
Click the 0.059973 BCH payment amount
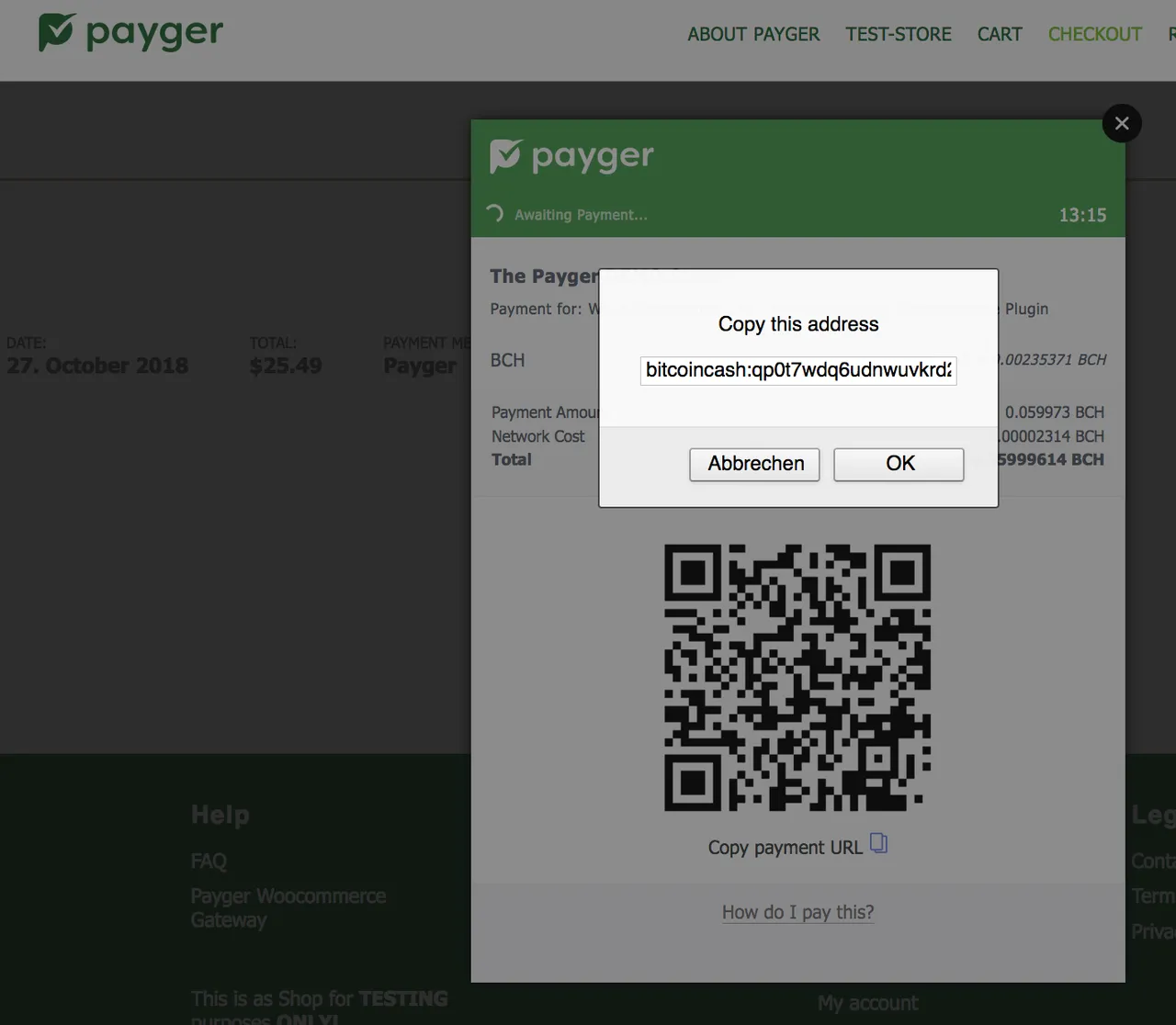(1055, 412)
